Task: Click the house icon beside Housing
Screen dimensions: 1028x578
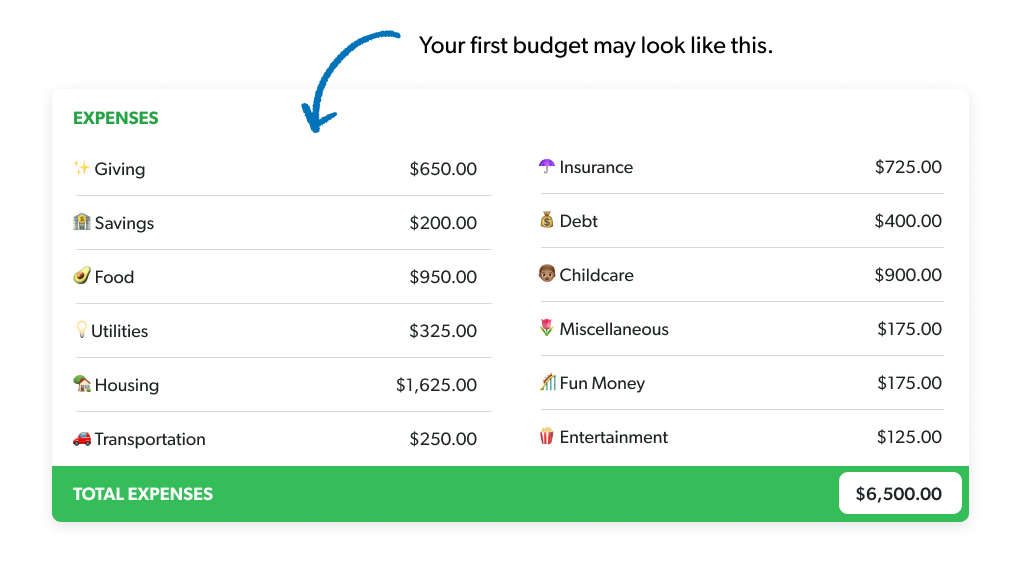Action: pyautogui.click(x=82, y=384)
